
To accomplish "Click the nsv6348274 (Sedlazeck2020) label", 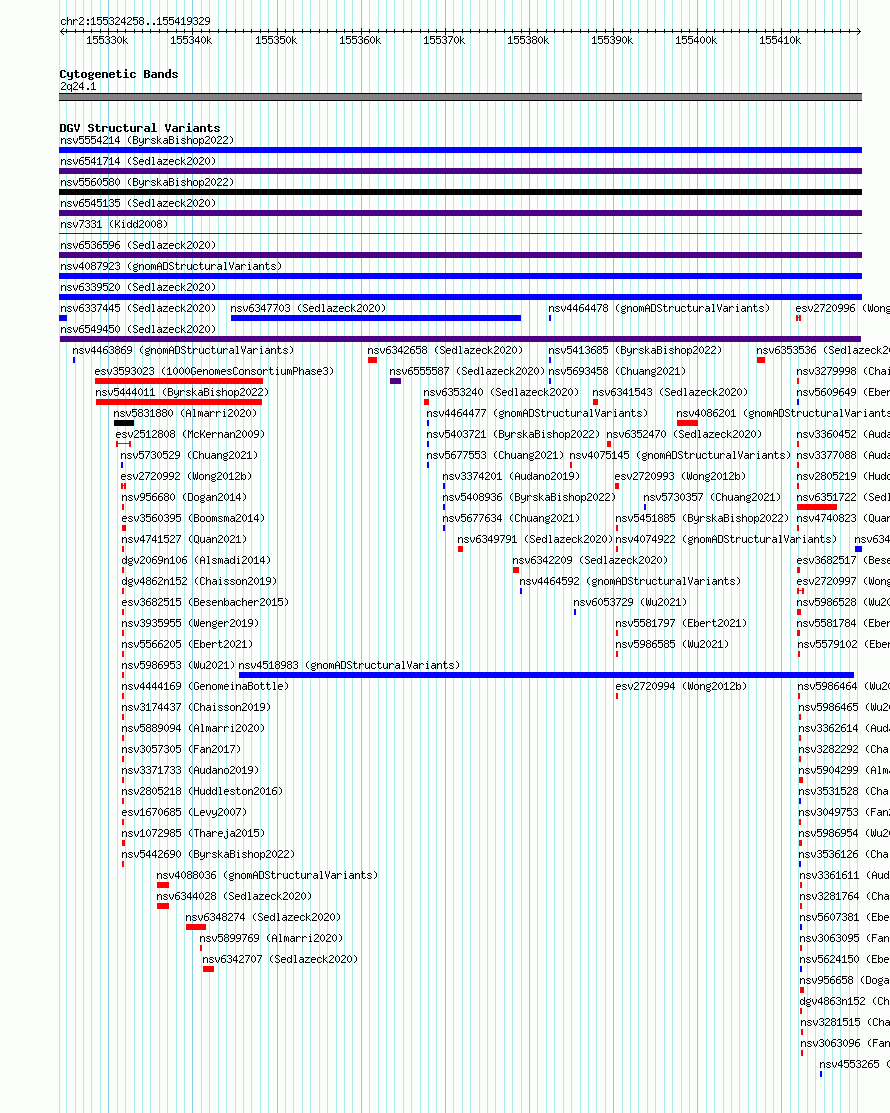I will [x=263, y=917].
